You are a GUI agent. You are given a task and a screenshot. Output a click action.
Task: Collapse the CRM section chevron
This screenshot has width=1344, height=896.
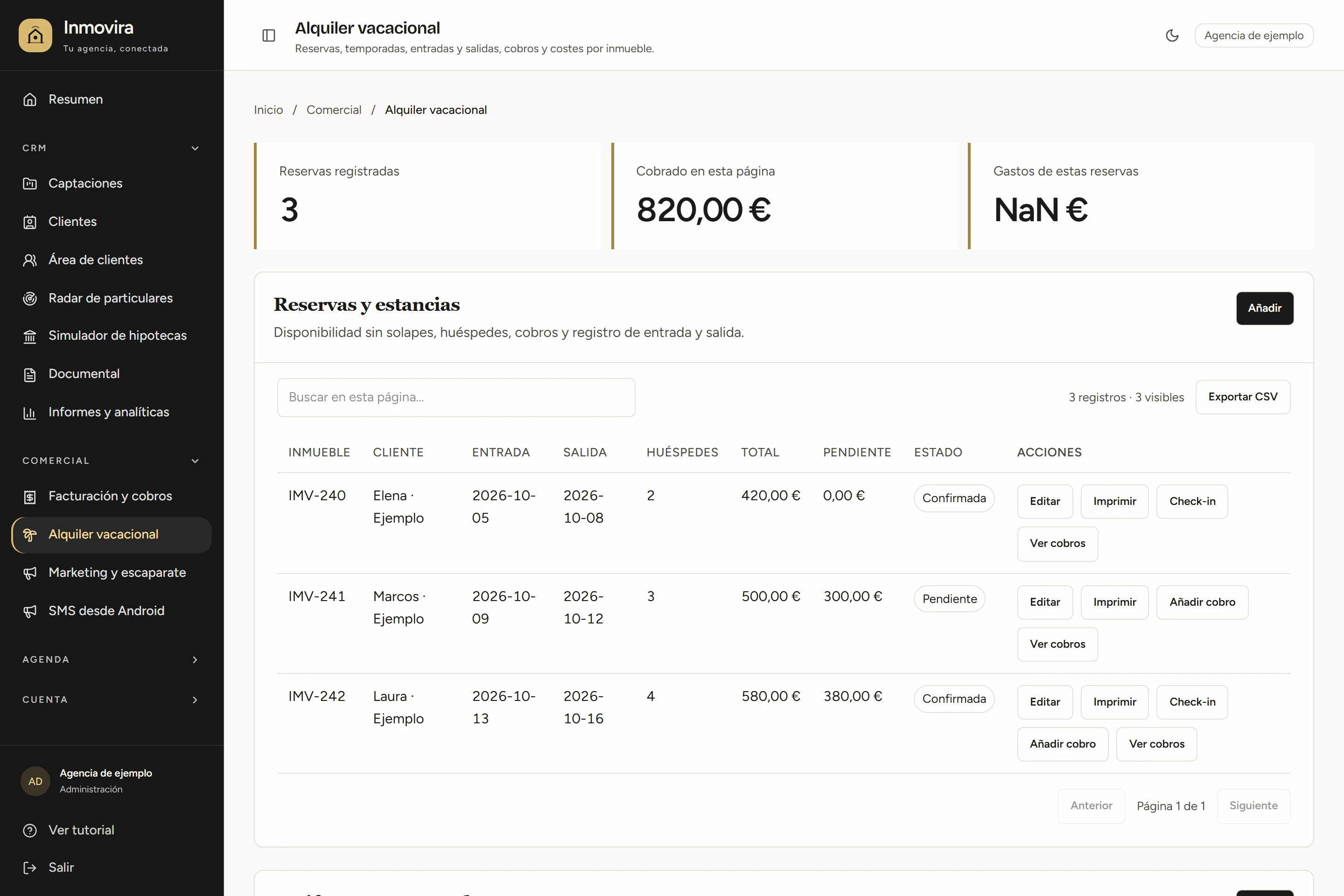(x=195, y=148)
